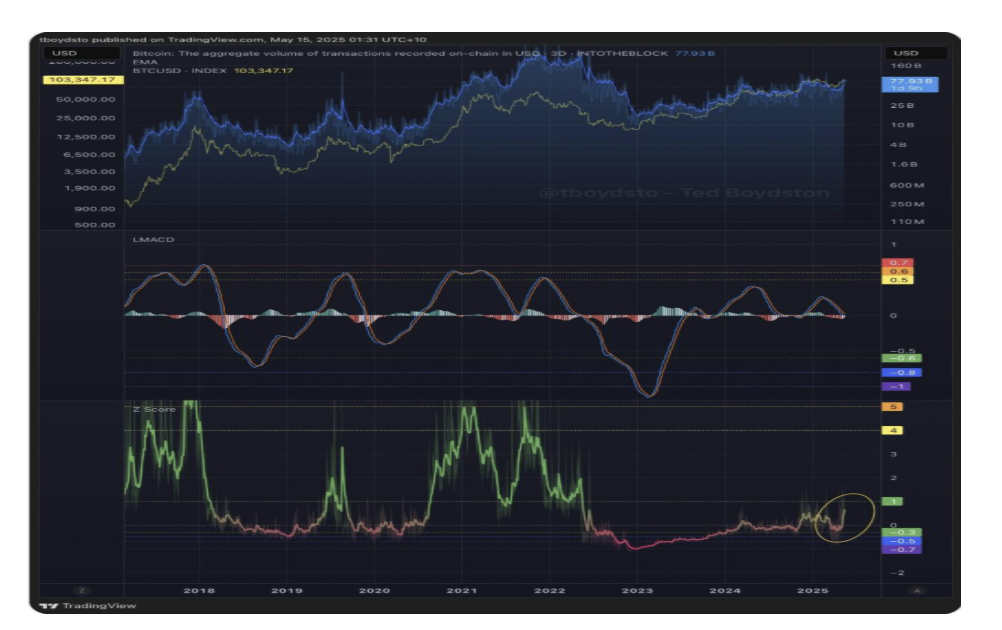
Task: Click the TradingView logo at the chart footer
Action: click(x=88, y=606)
